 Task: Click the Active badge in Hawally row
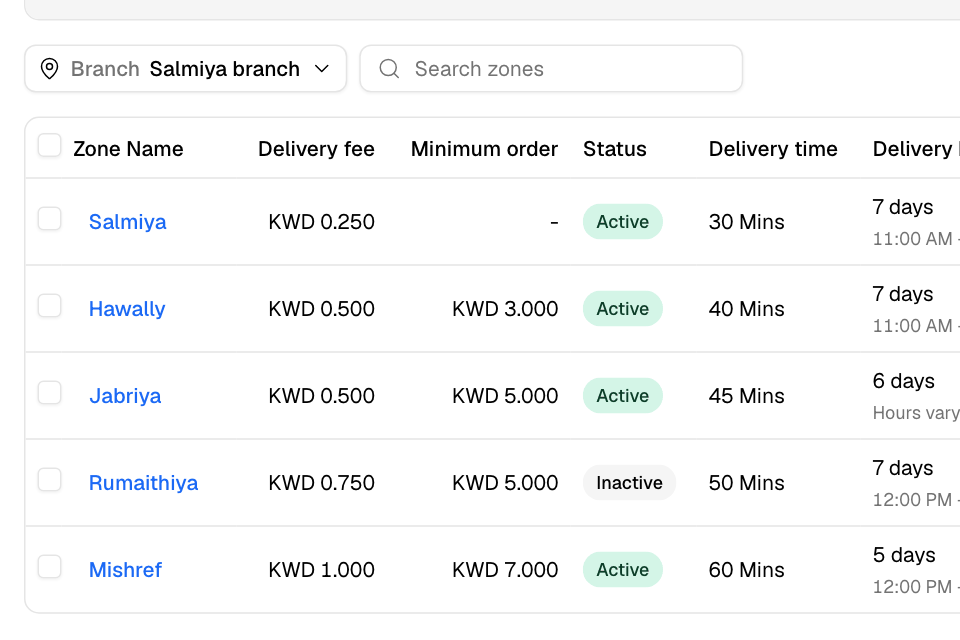(623, 309)
